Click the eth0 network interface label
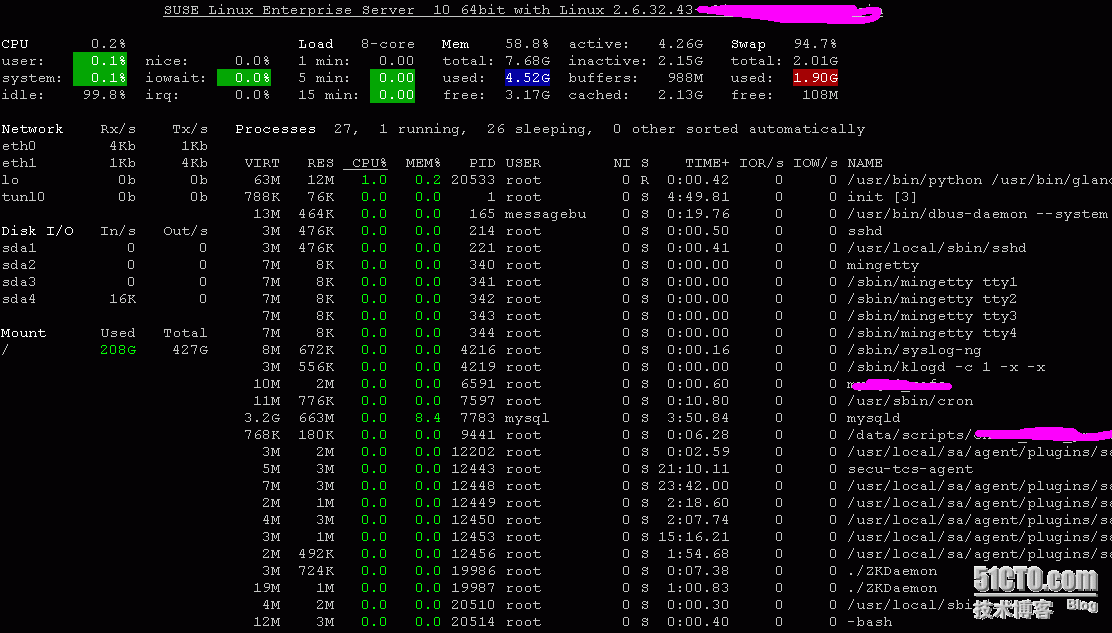 pos(18,146)
